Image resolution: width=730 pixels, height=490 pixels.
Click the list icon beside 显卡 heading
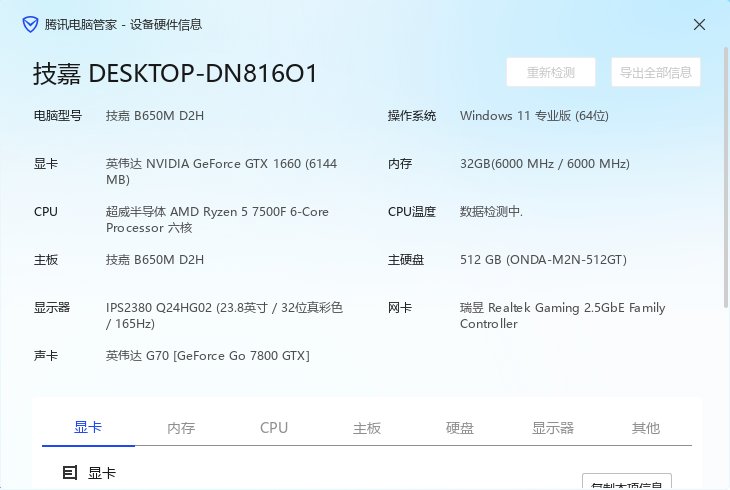(69, 473)
